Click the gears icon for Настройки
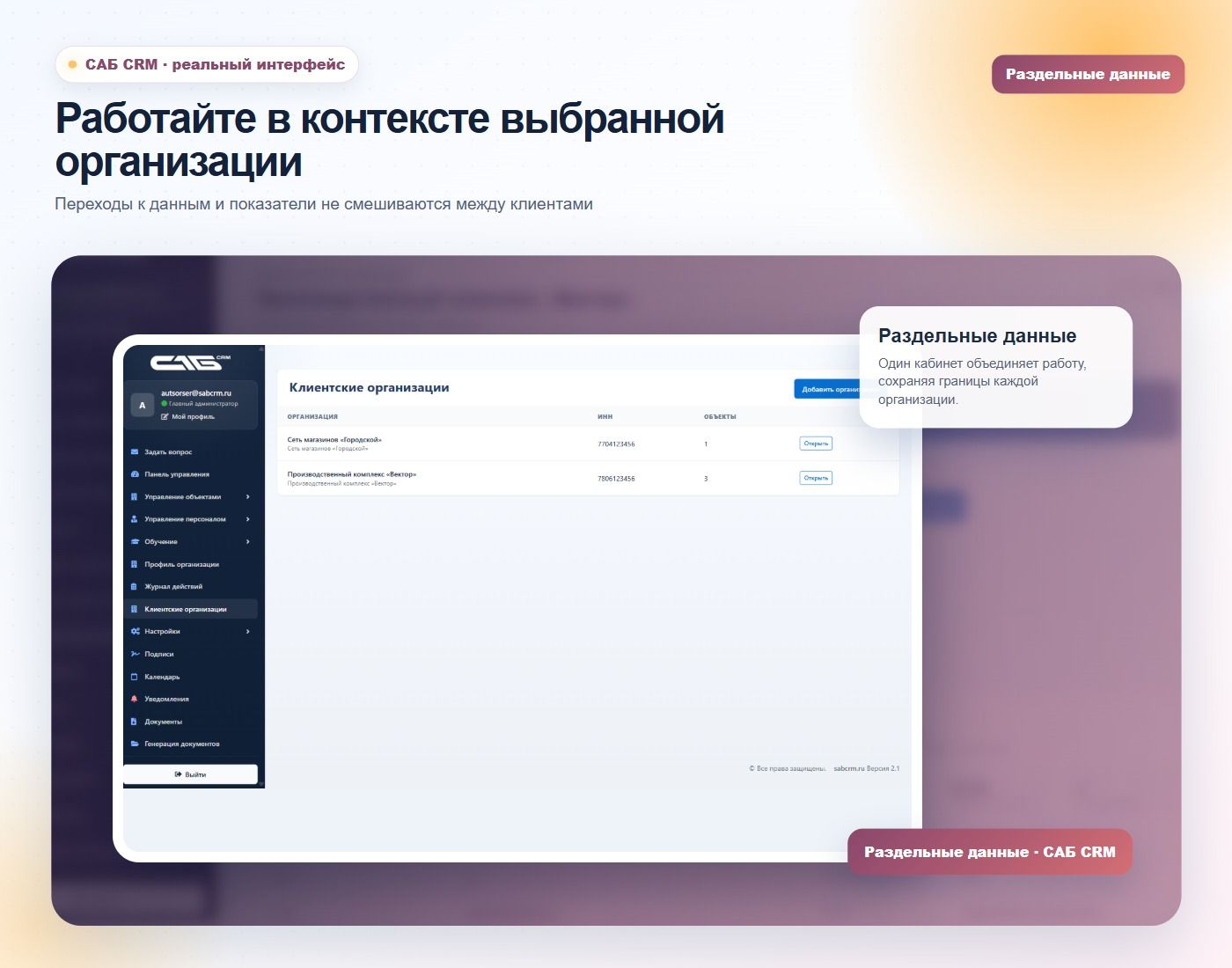The image size is (1232, 968). 135,631
